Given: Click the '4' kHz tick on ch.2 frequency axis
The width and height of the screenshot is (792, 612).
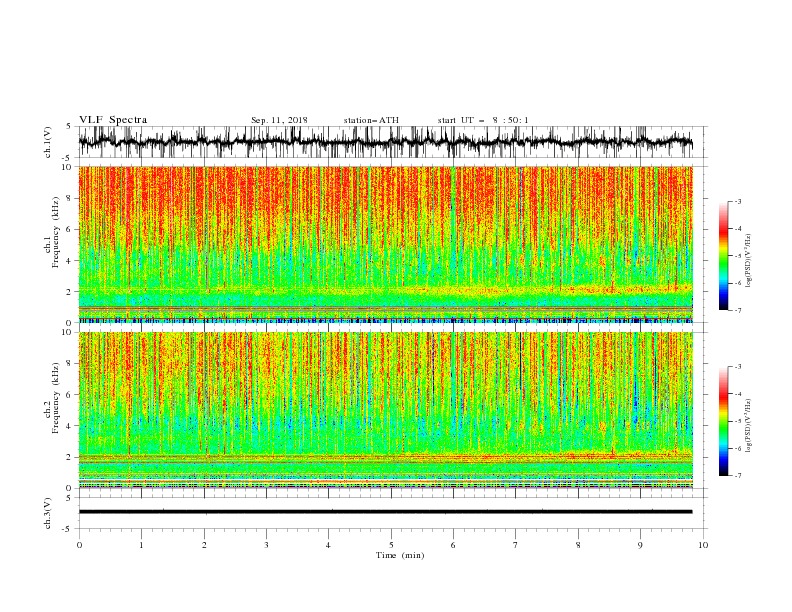Looking at the screenshot, I should coord(70,426).
